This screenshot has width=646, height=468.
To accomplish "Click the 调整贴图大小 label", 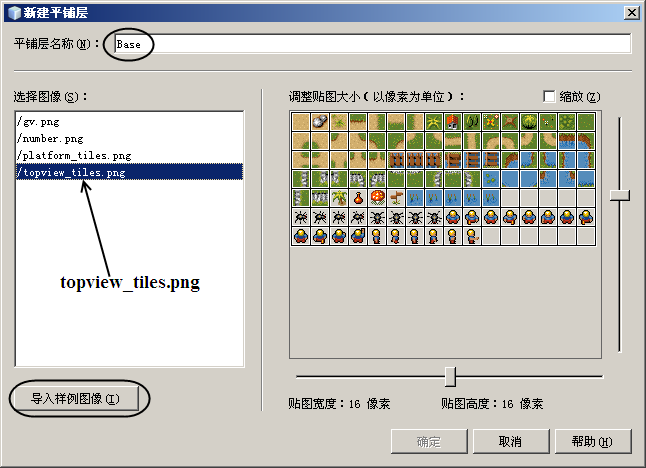I will point(377,97).
